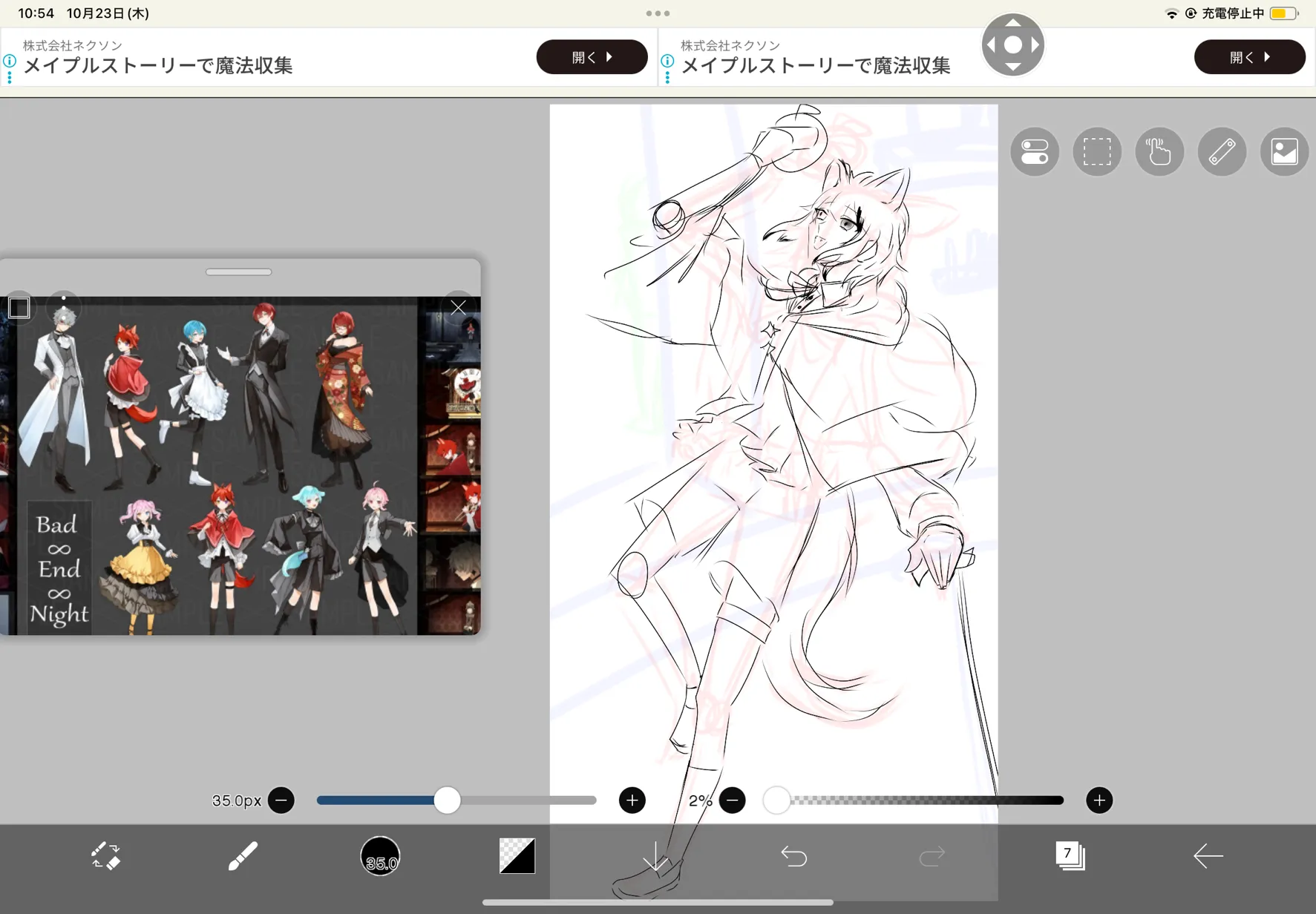Viewport: 1316px width, 914px height.
Task: Click the opacity slider handle
Action: [x=777, y=800]
